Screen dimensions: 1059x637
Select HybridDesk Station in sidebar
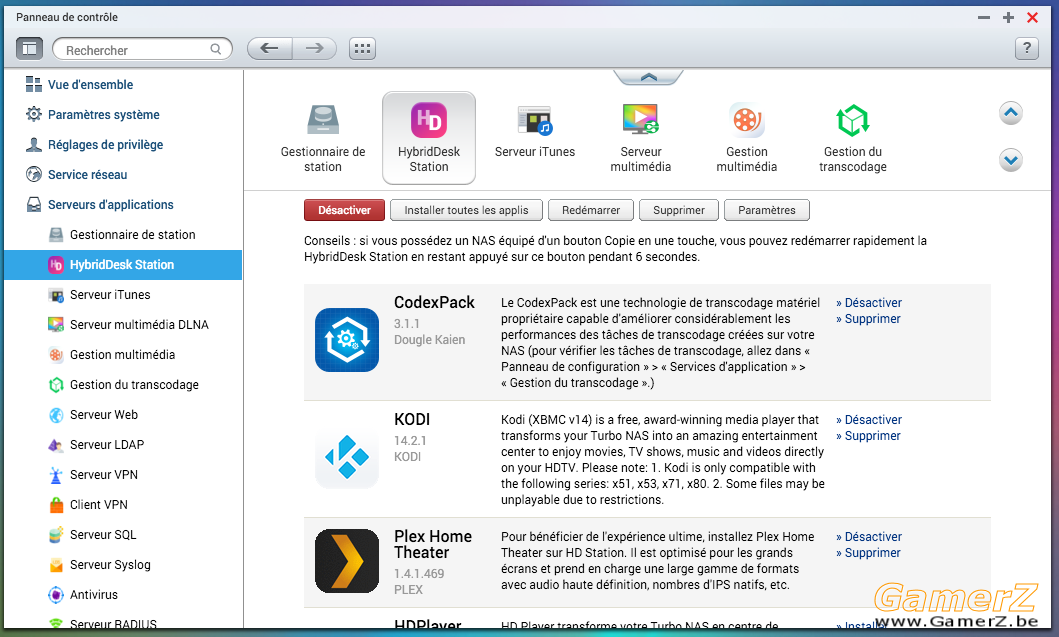click(x=123, y=265)
